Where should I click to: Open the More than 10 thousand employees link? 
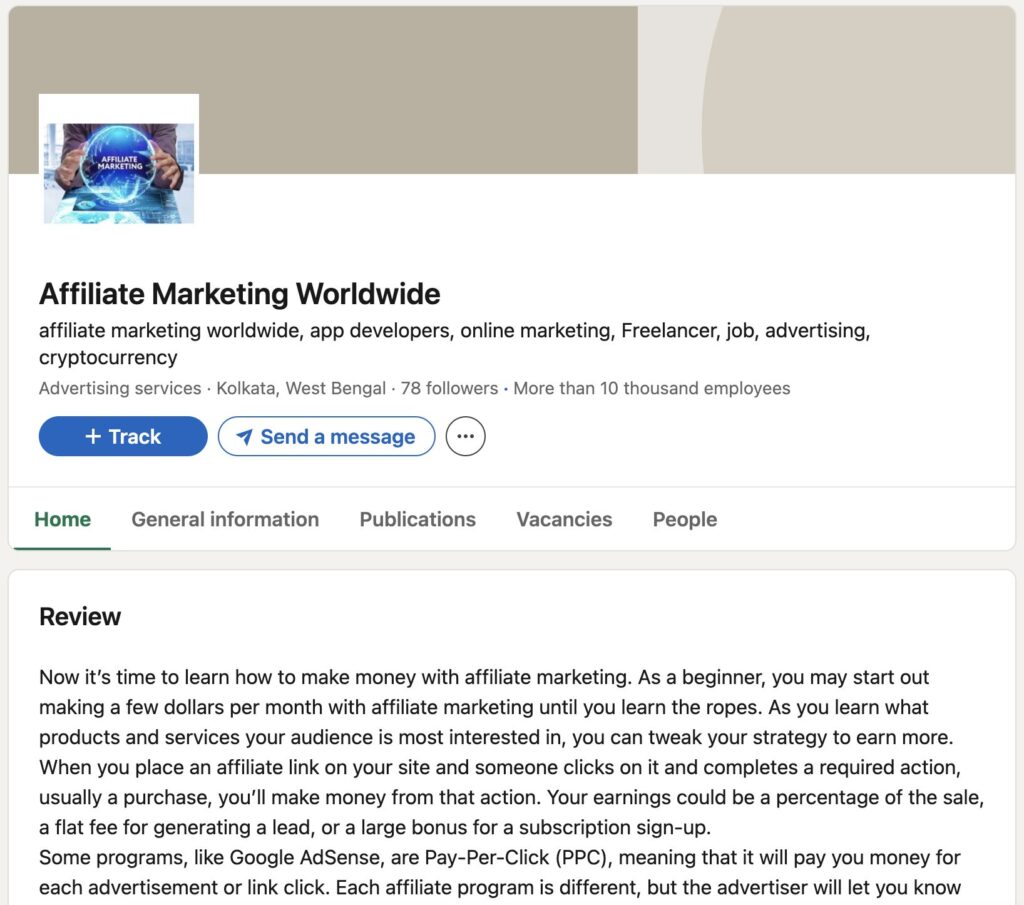[651, 388]
